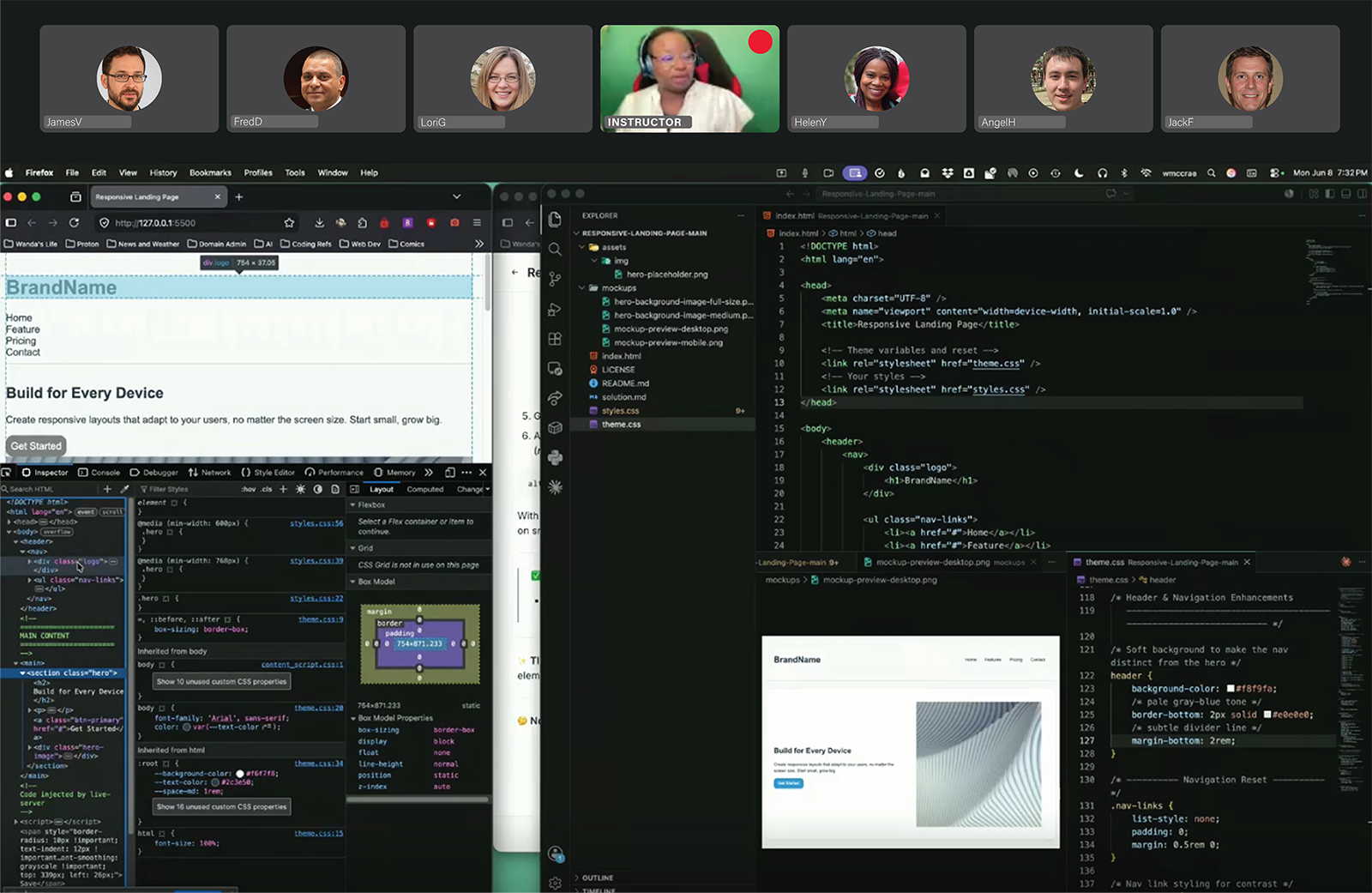Open the Bookmarks menu in menu bar
The width and height of the screenshot is (1372, 893).
pos(210,172)
